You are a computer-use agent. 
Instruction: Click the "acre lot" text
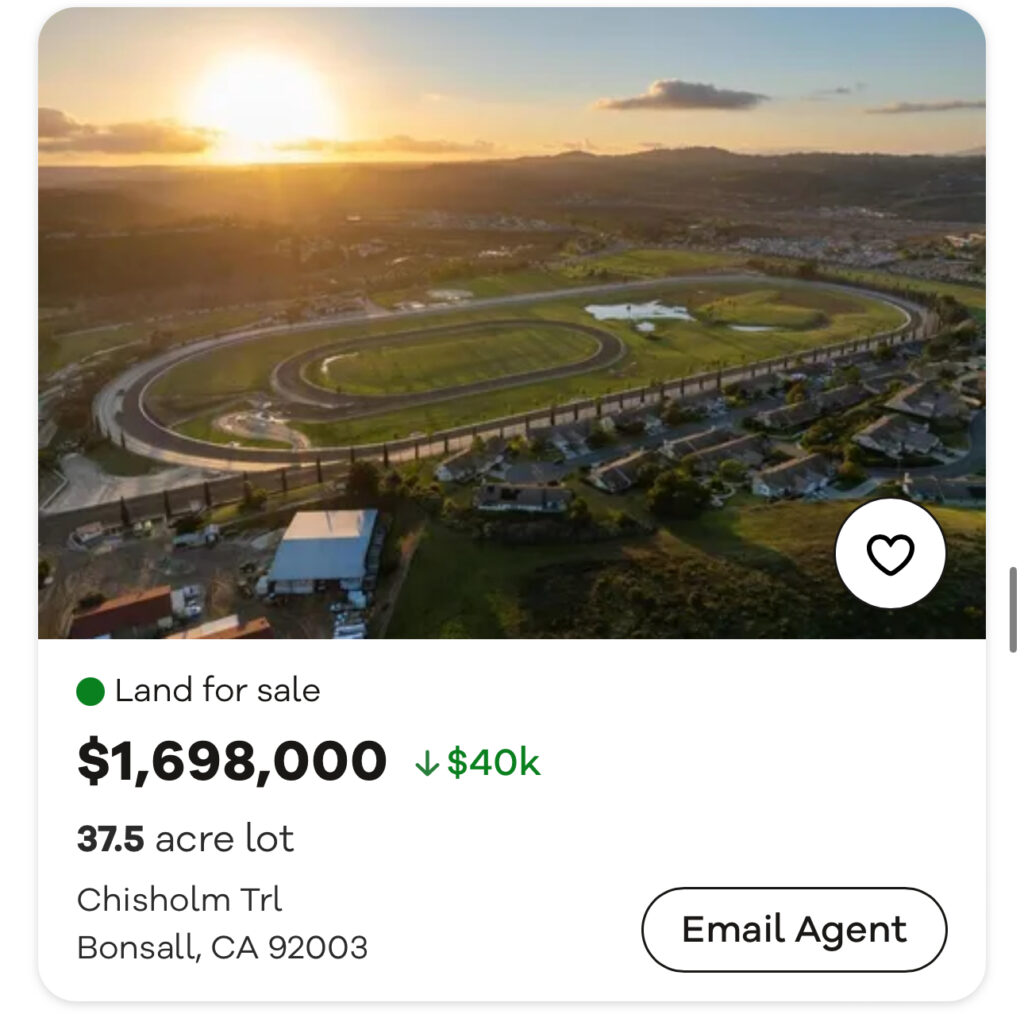coord(225,839)
